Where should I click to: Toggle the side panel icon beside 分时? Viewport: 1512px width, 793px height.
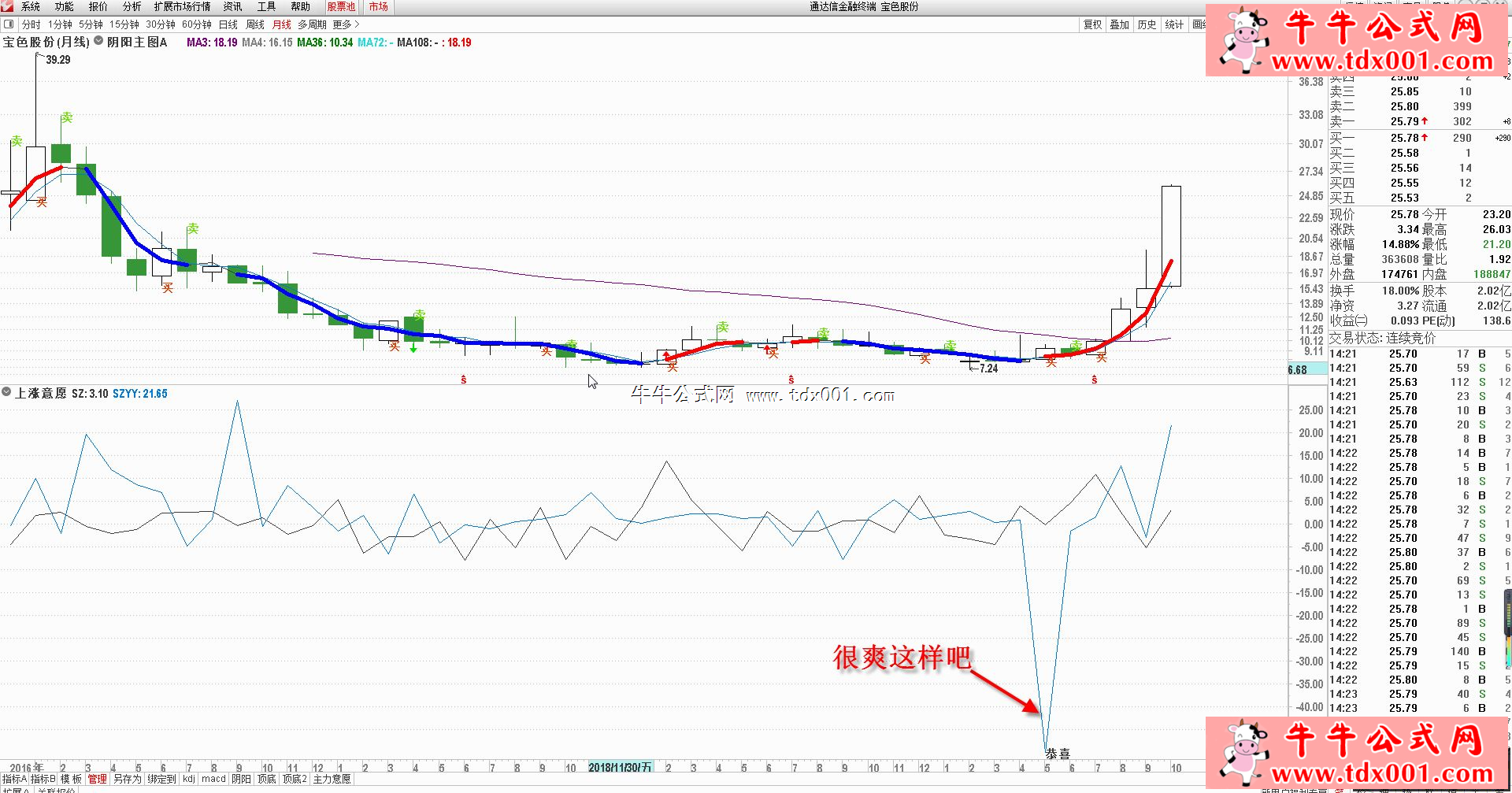pos(9,24)
